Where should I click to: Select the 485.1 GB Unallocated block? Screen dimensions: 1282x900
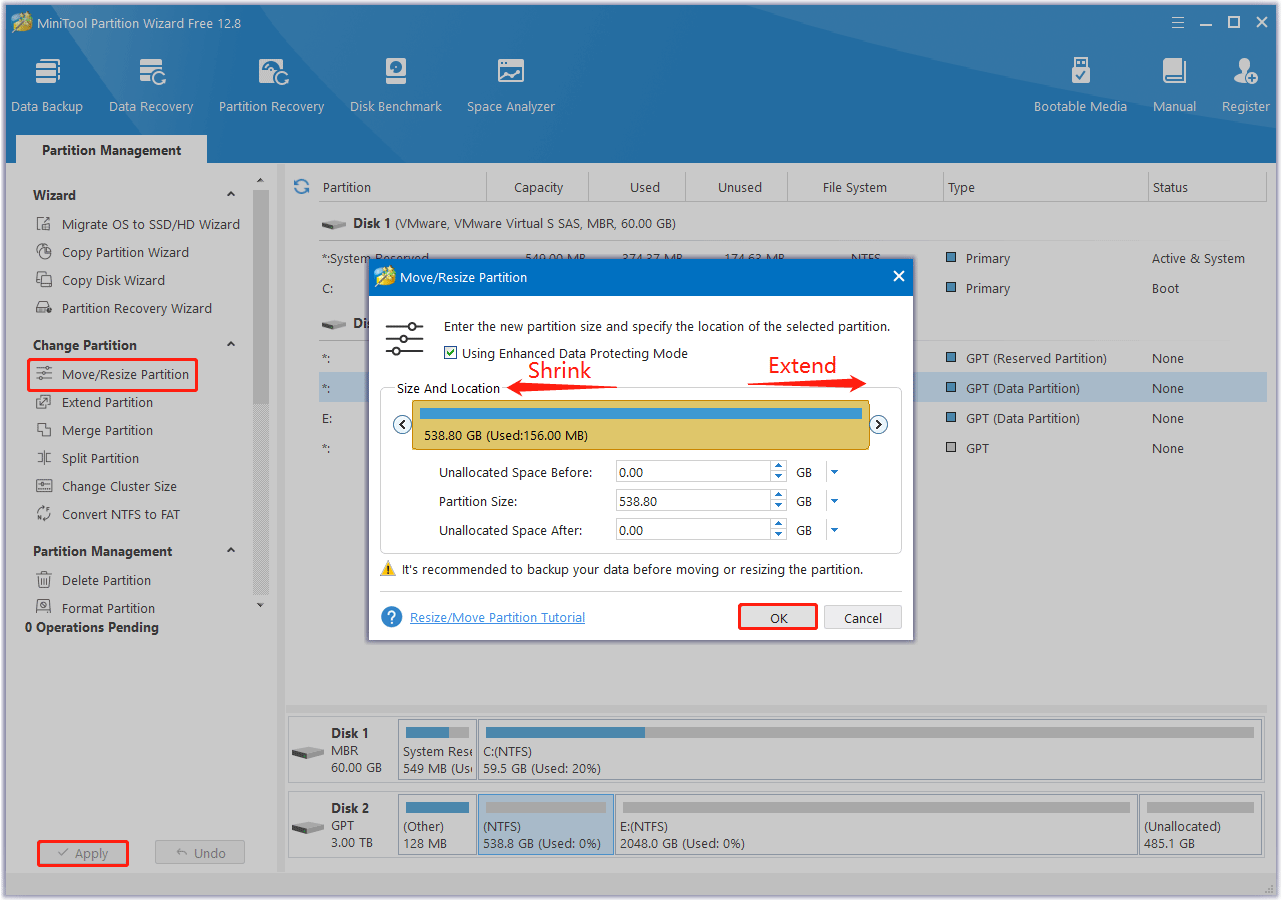[1200, 825]
